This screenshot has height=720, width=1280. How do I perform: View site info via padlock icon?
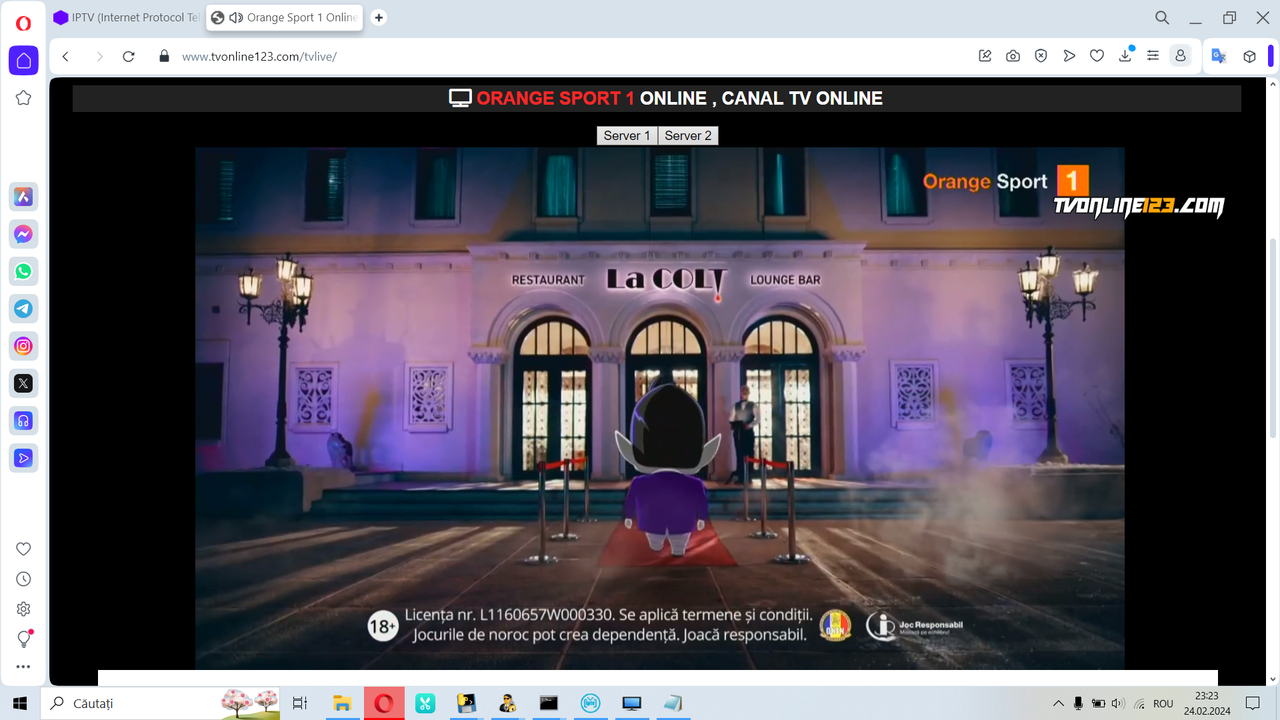[x=164, y=56]
